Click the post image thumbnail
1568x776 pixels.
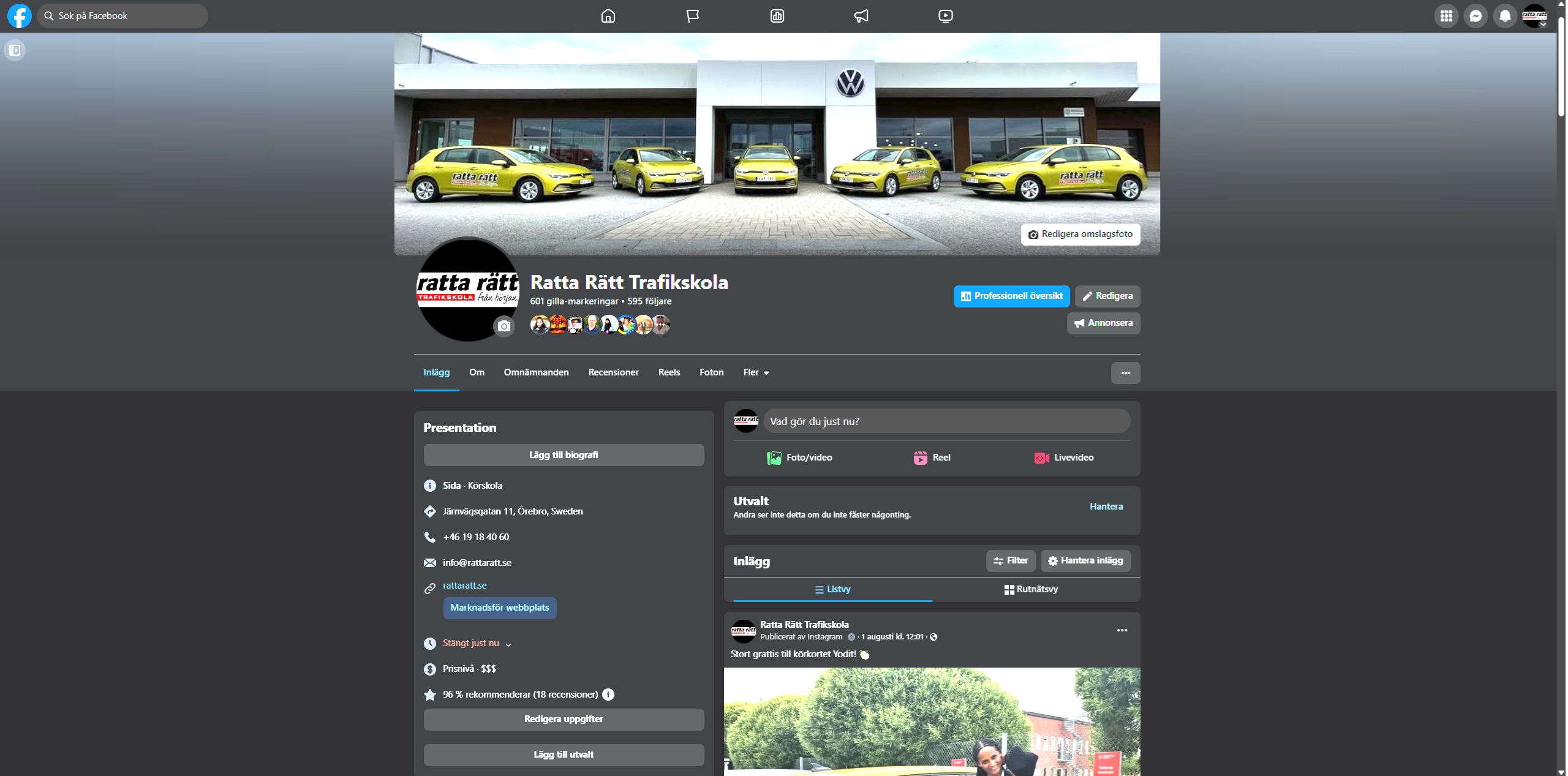click(x=932, y=721)
